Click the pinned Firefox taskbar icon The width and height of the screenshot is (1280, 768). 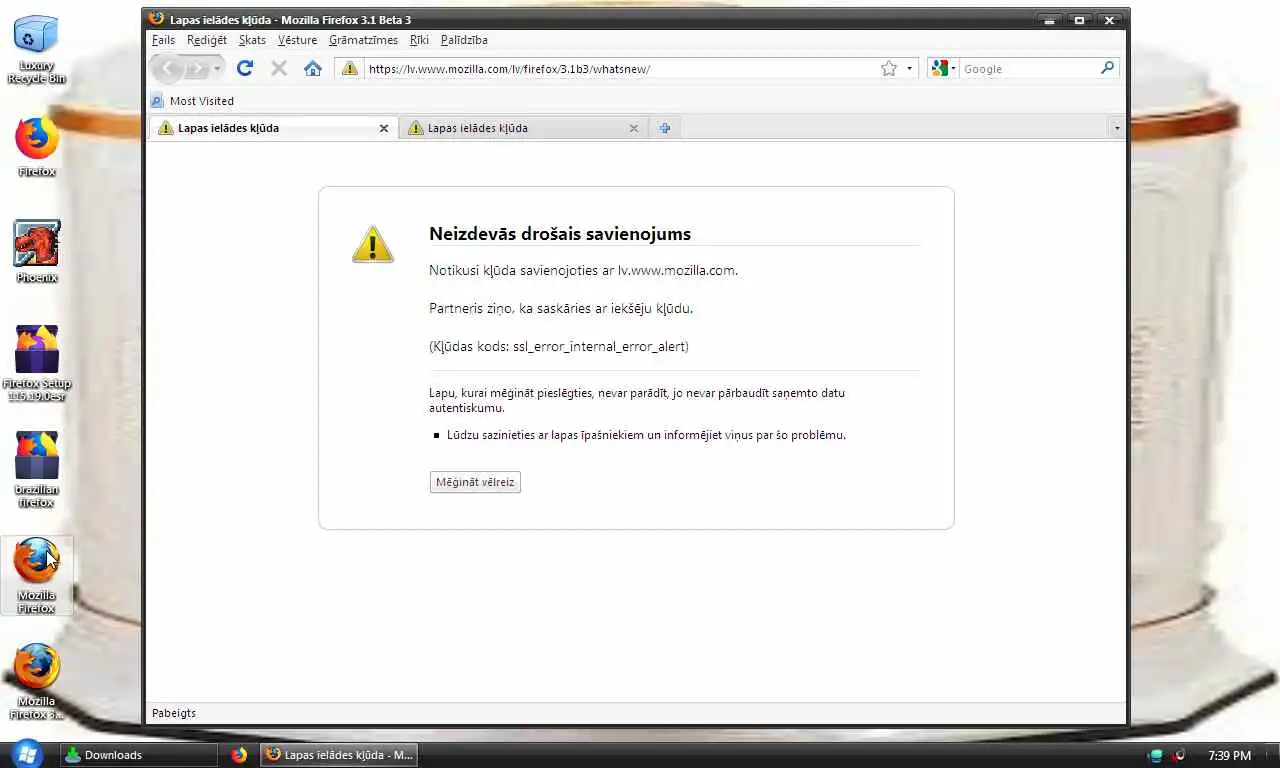tap(239, 755)
